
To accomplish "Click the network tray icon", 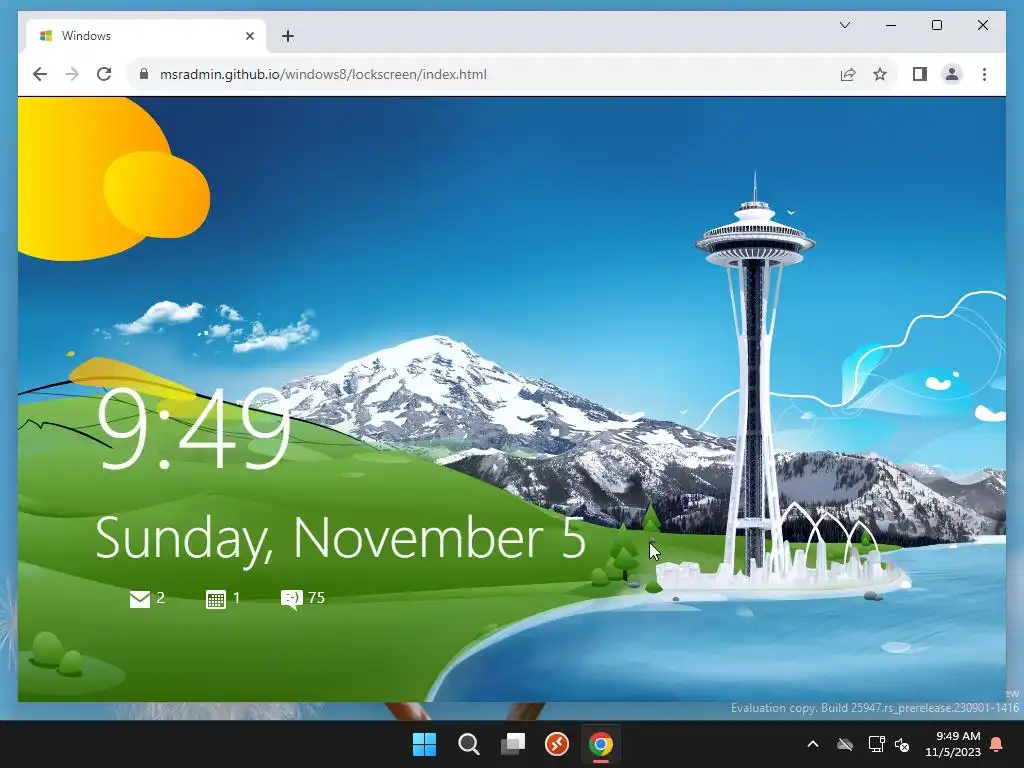I will pyautogui.click(x=876, y=744).
